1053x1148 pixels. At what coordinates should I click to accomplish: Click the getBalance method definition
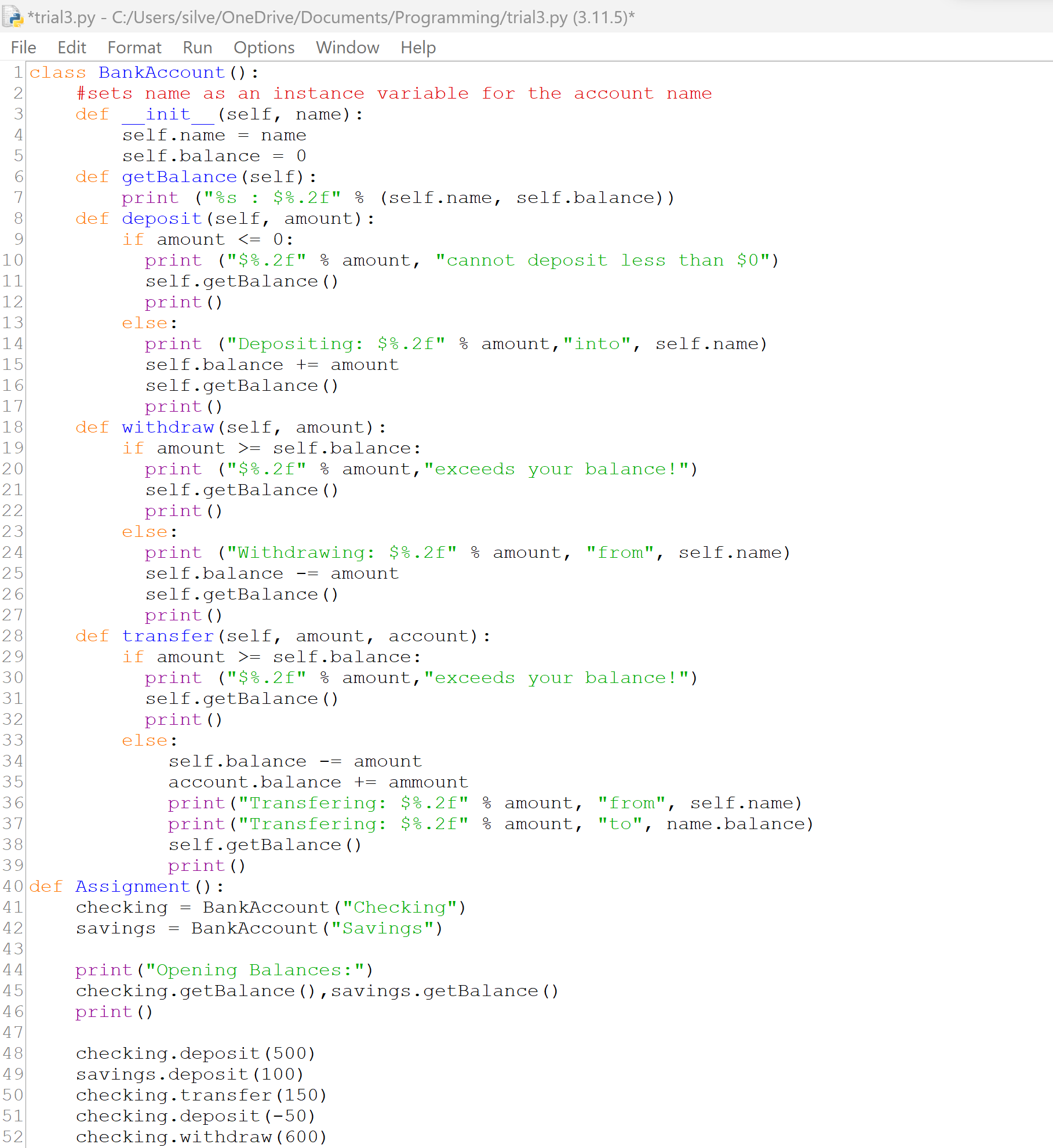[178, 176]
